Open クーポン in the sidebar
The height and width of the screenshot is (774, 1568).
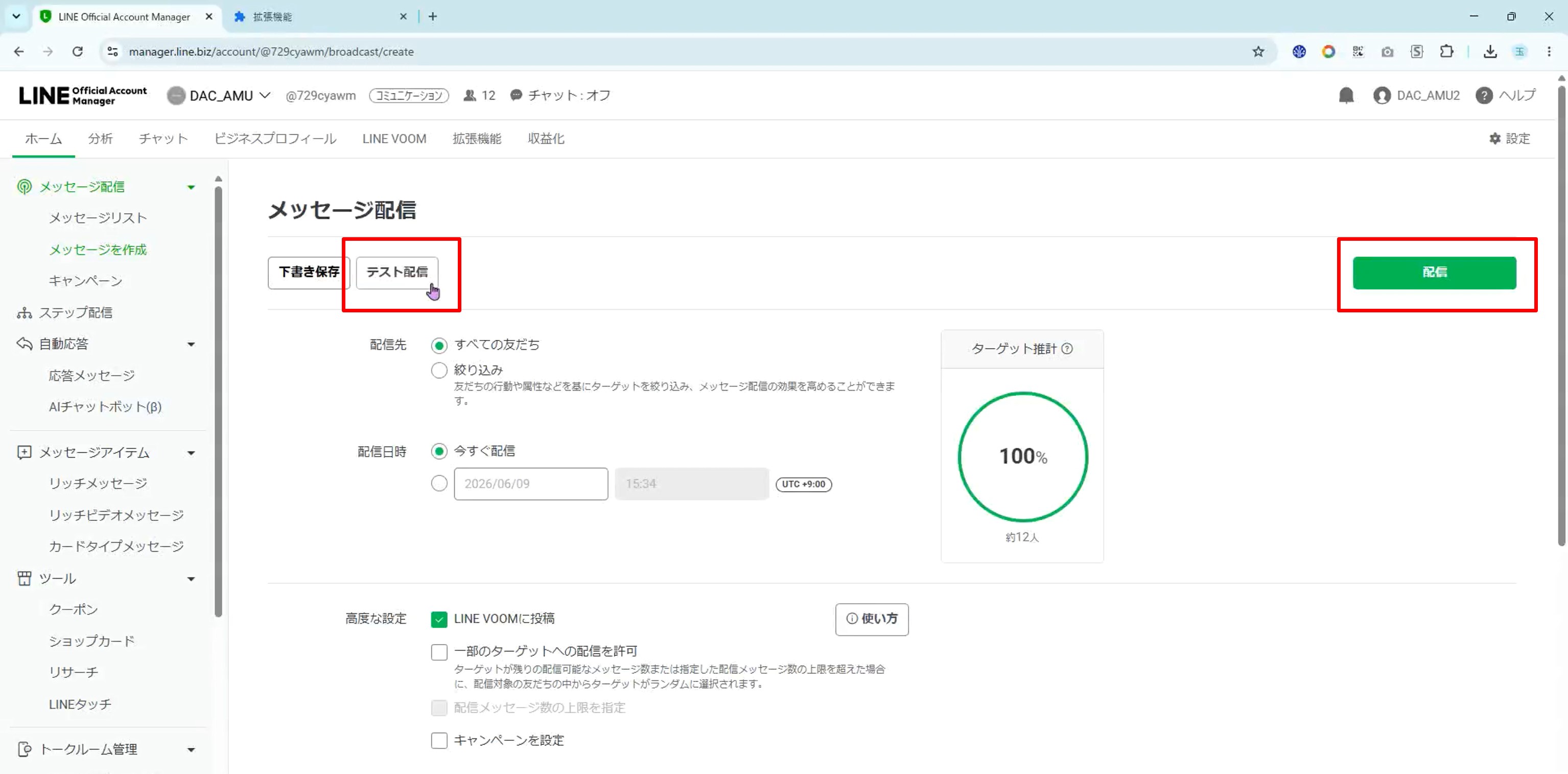(73, 609)
